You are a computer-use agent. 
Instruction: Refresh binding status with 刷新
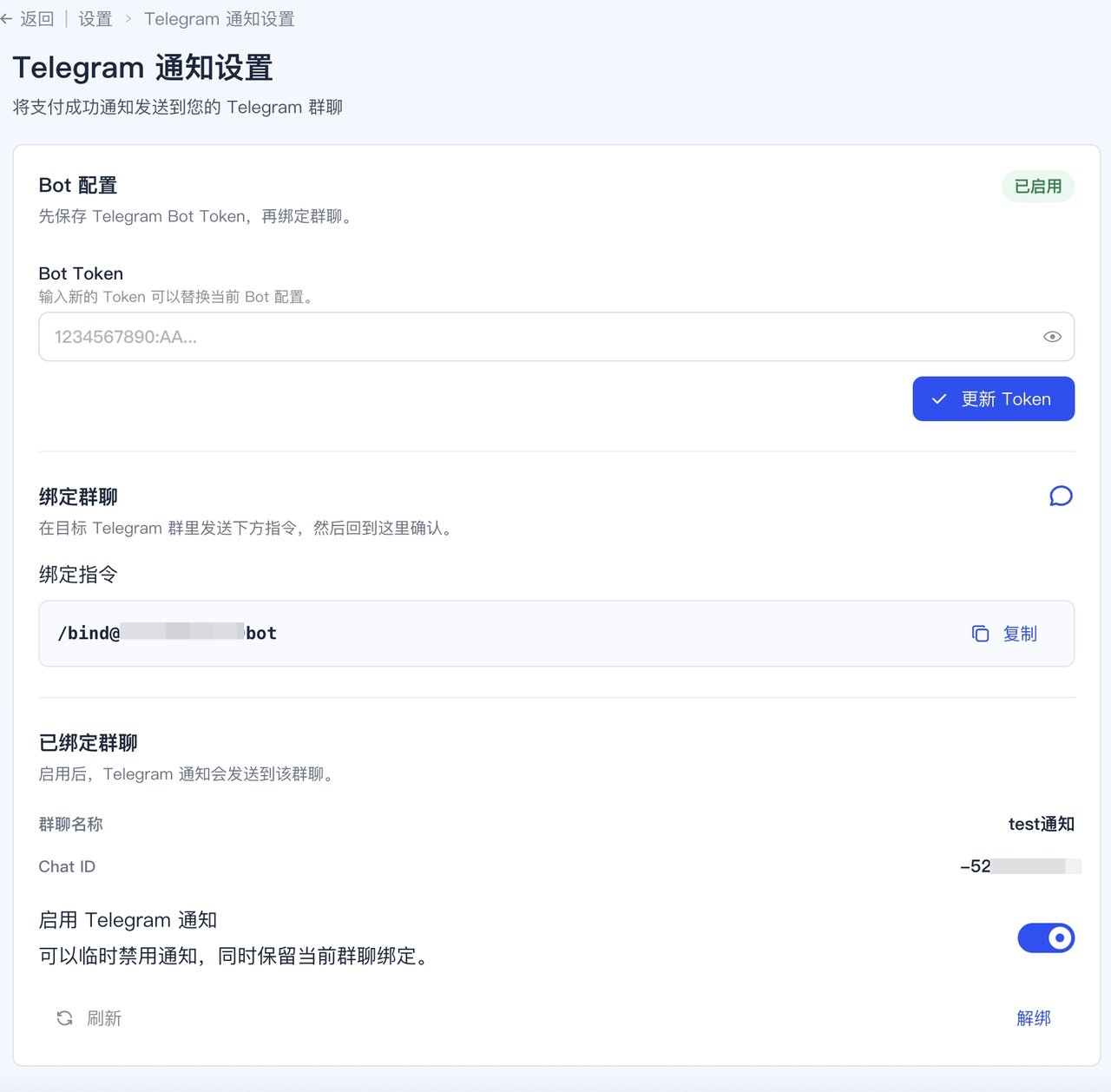(x=104, y=1018)
